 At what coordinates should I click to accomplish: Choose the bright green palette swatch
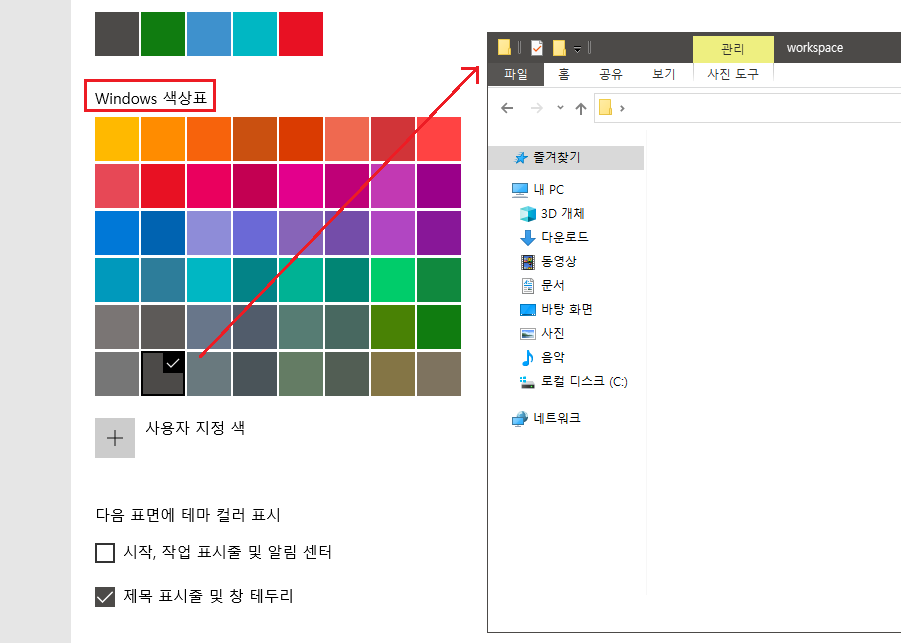393,280
